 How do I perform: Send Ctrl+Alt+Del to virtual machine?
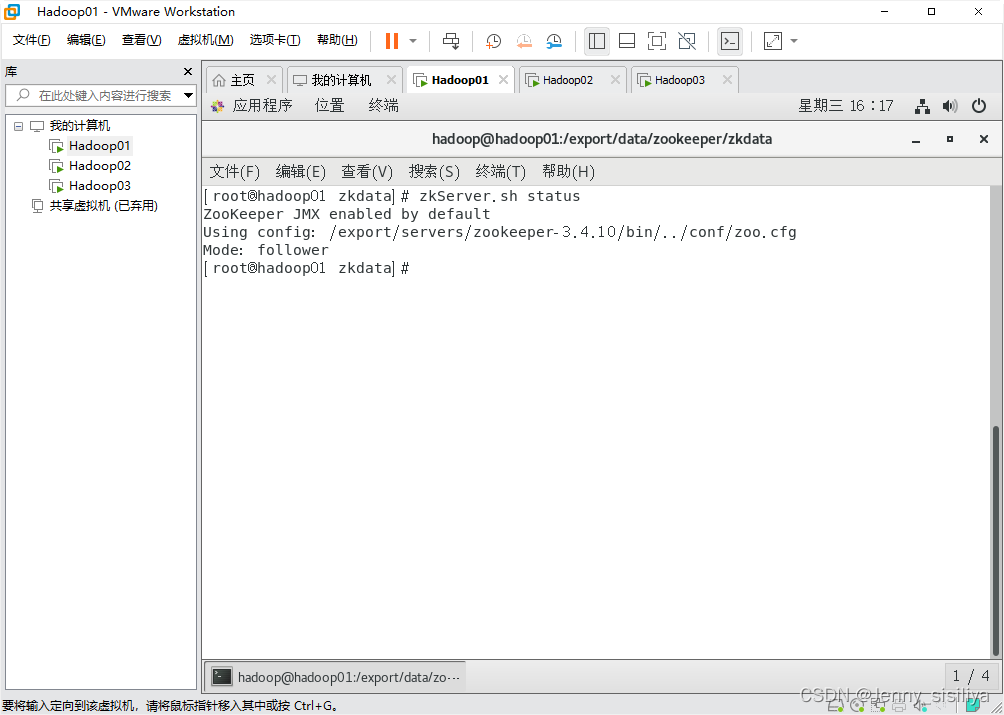point(451,41)
